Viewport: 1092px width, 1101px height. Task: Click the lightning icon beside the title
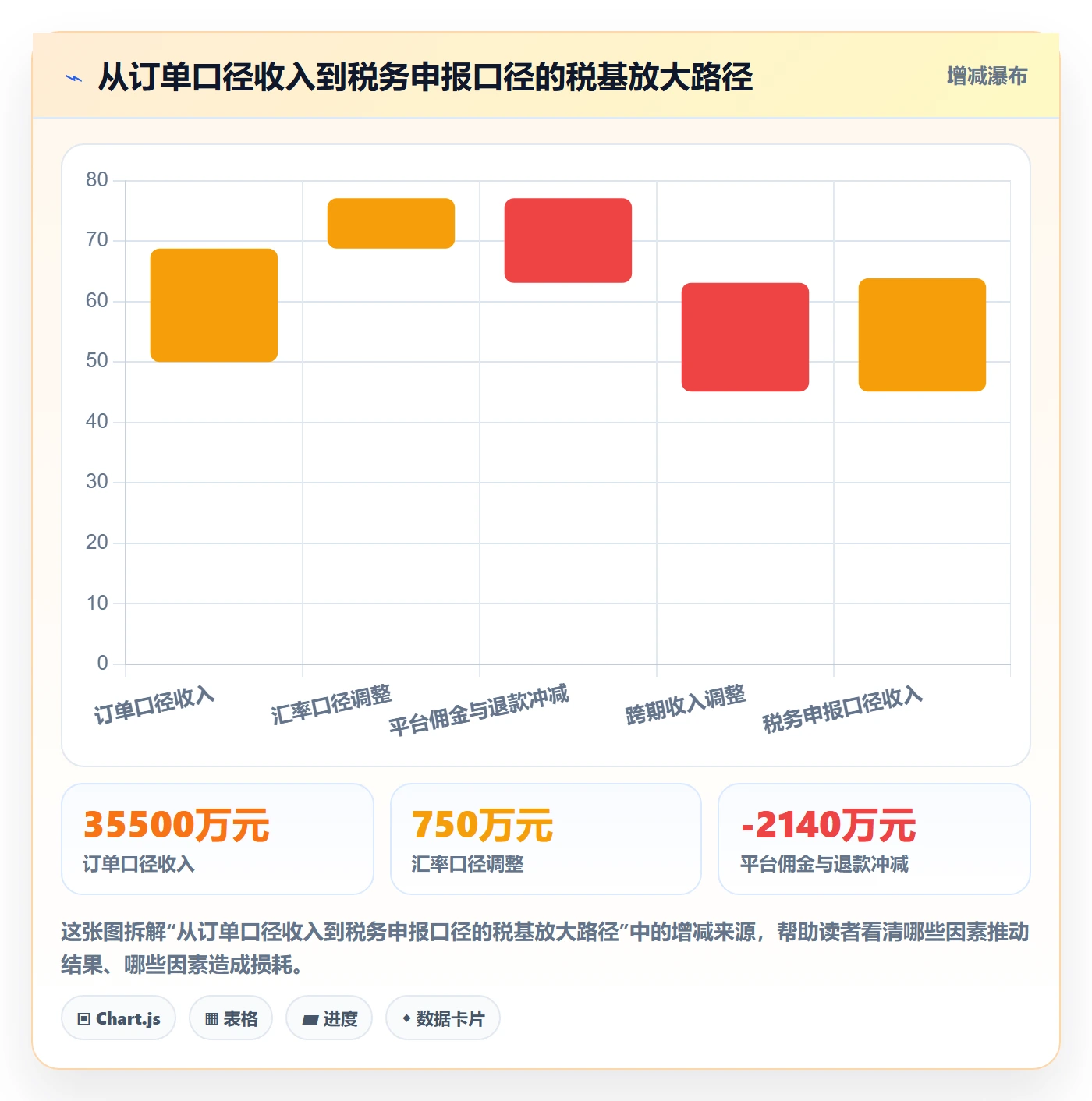pos(74,78)
